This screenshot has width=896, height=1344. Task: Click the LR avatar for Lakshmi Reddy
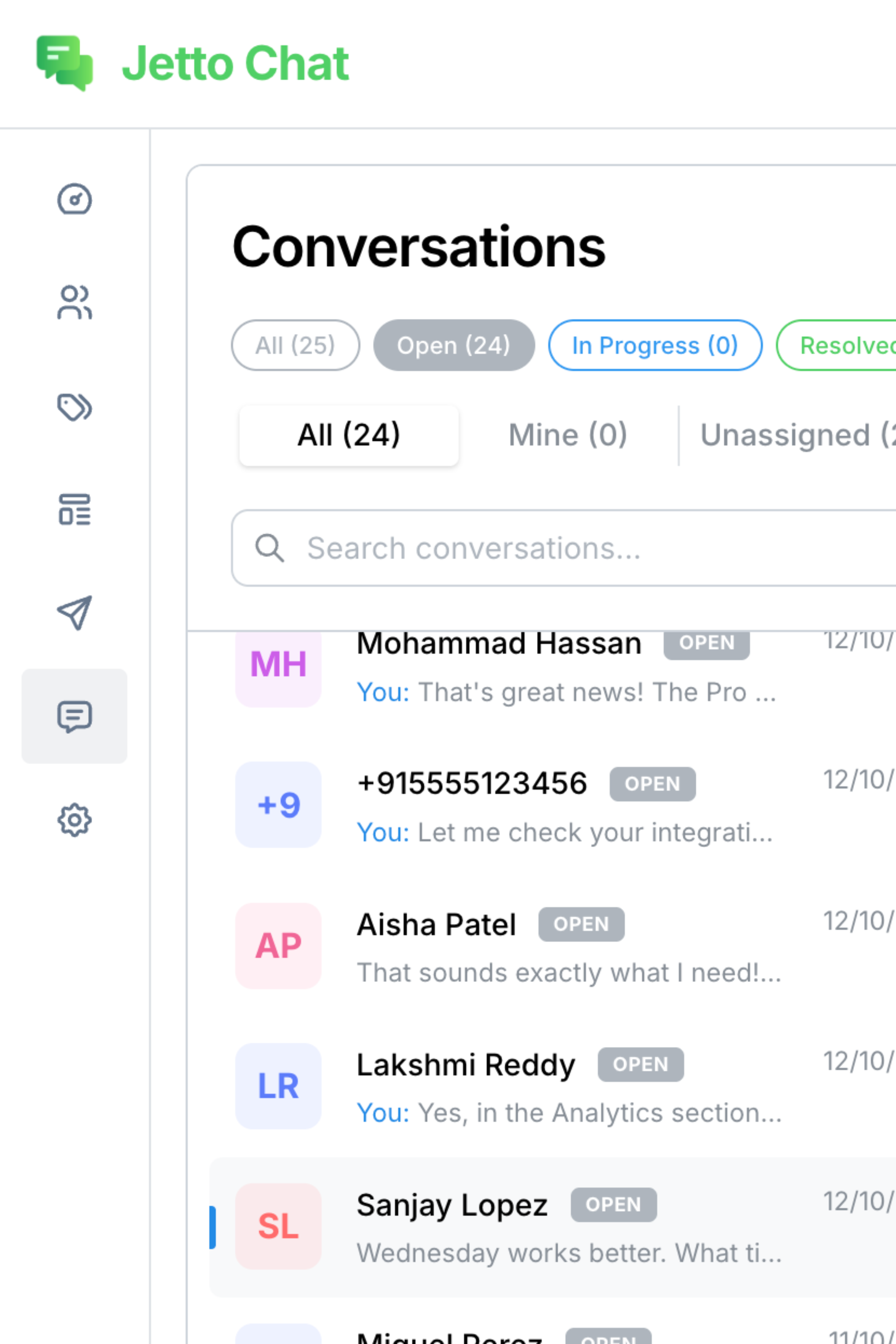click(x=278, y=1086)
